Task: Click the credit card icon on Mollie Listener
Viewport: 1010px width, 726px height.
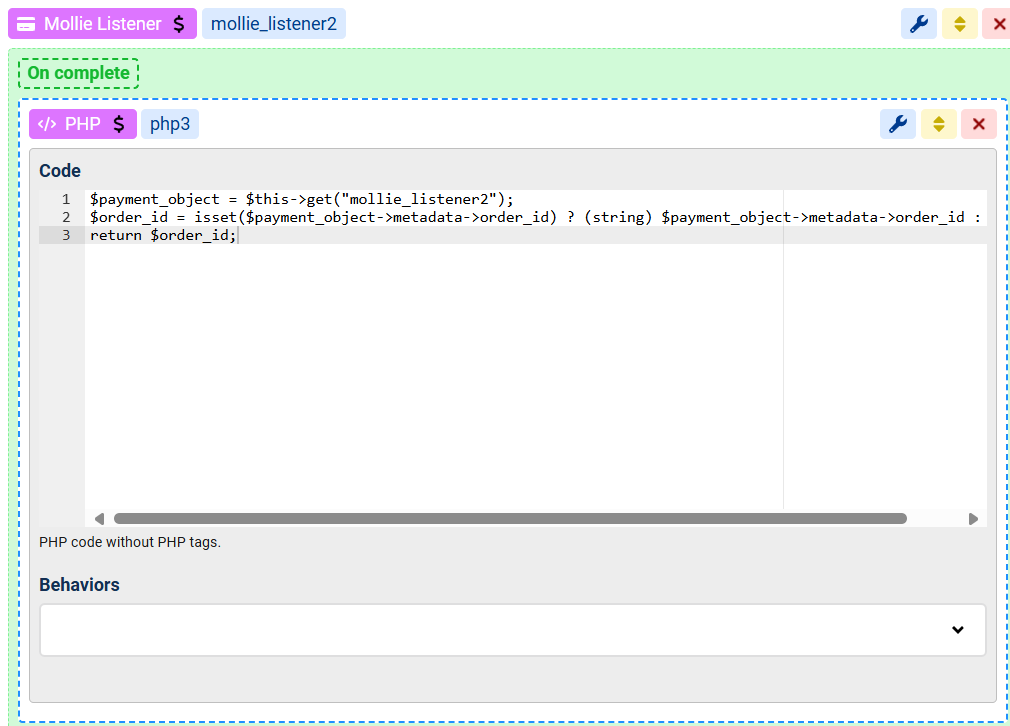Action: coord(27,24)
